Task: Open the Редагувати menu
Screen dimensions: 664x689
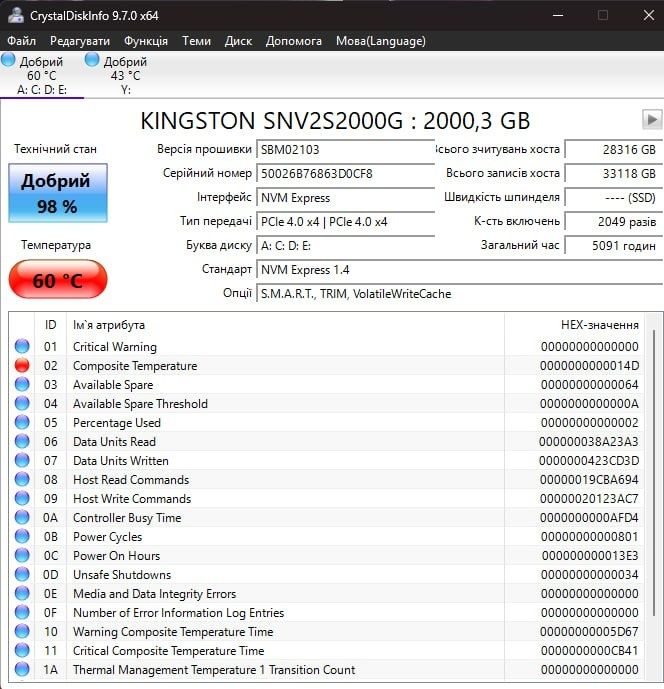Action: tap(80, 41)
